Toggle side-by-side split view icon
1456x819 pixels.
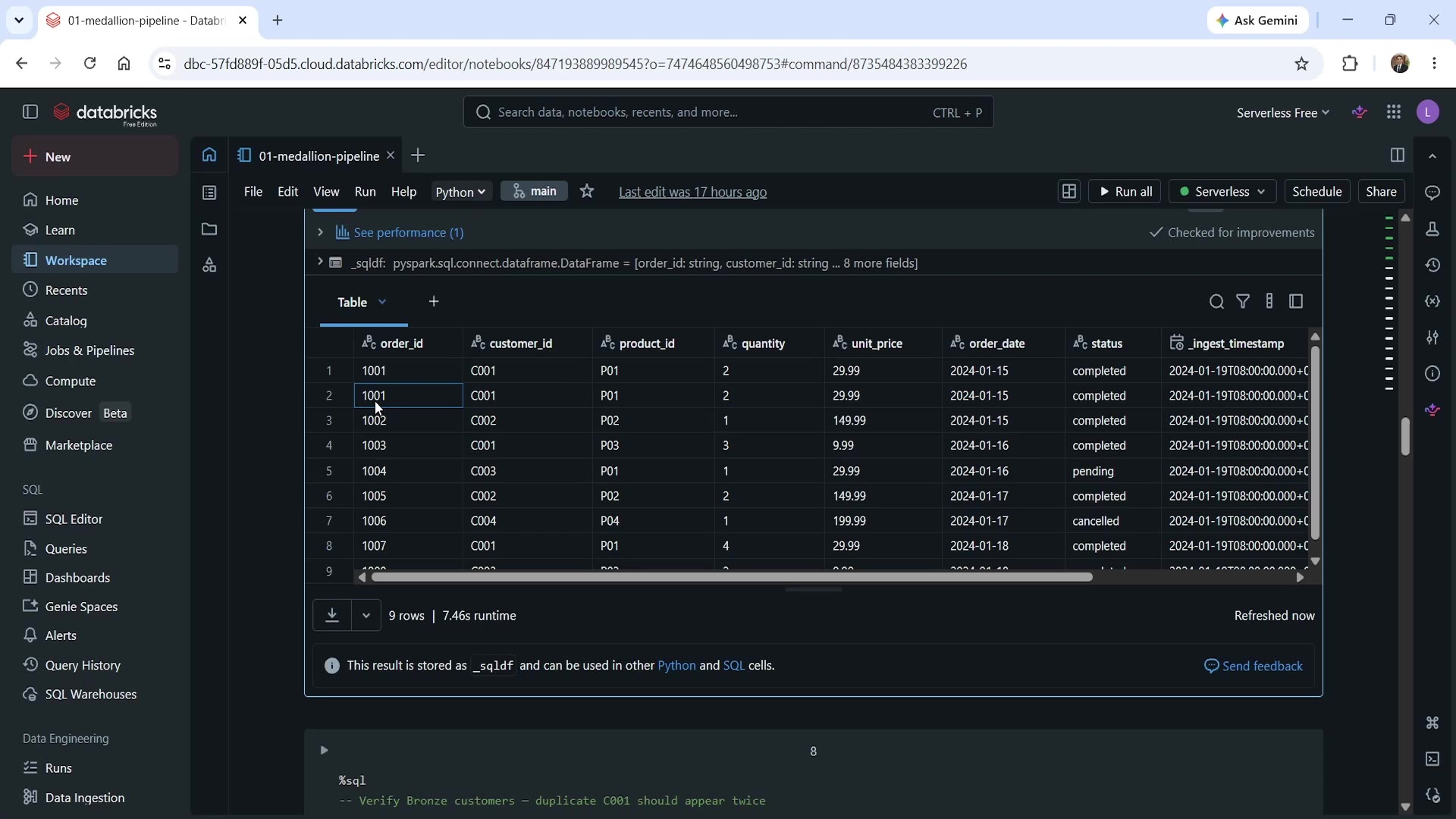(x=1397, y=155)
